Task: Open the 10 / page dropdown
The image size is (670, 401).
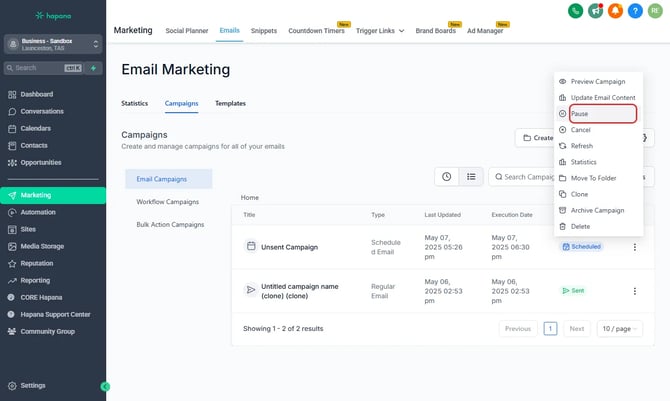Action: (619, 328)
